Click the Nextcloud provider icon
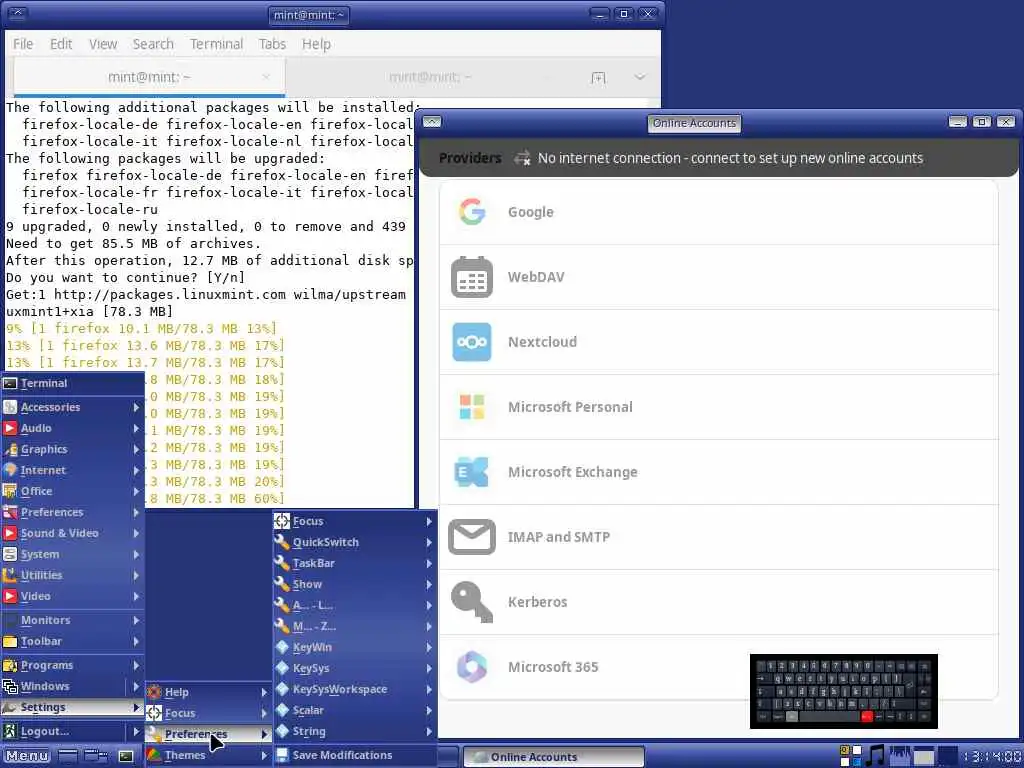The height and width of the screenshot is (768, 1024). coord(472,342)
